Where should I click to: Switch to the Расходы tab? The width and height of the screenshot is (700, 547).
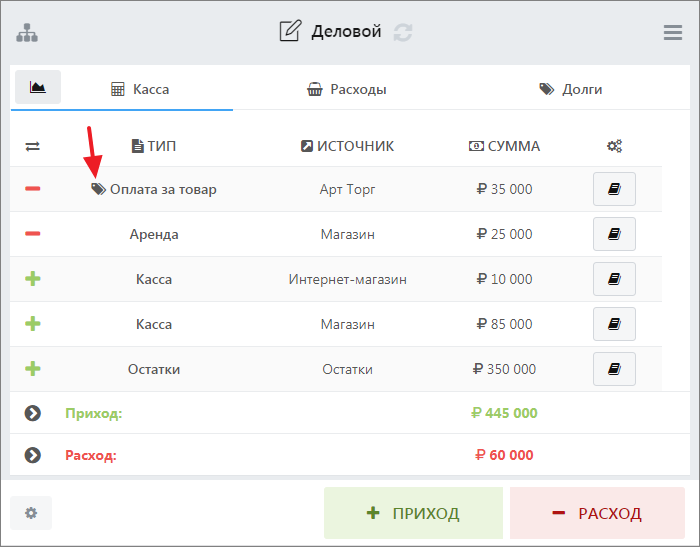(x=347, y=89)
